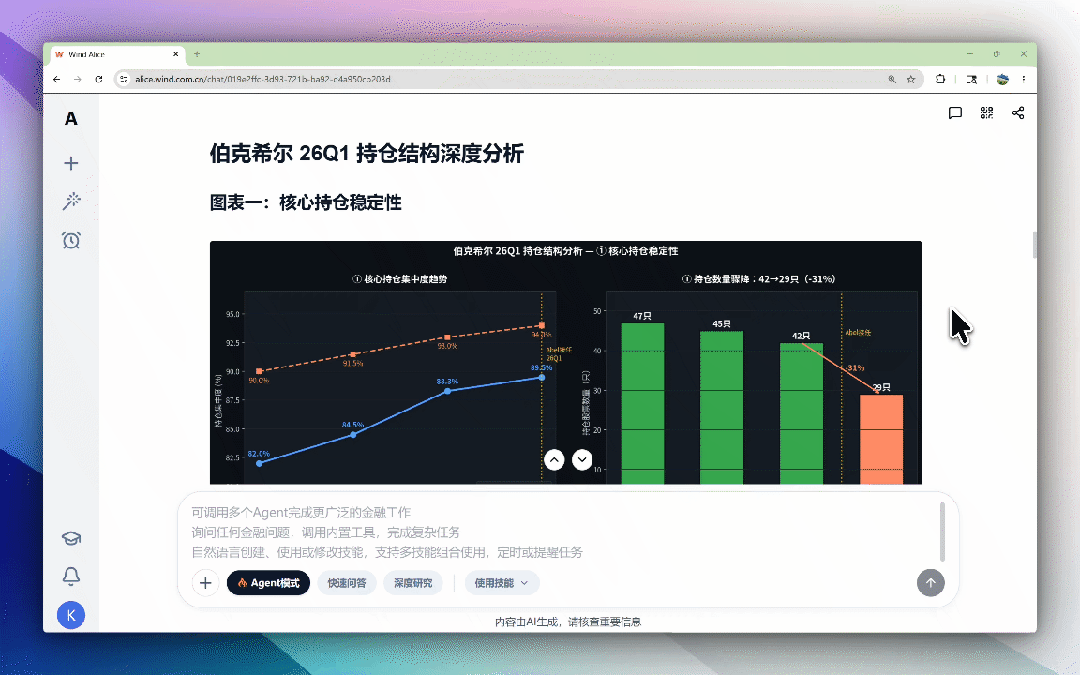Open a new browser tab
This screenshot has width=1080, height=675.
197,54
